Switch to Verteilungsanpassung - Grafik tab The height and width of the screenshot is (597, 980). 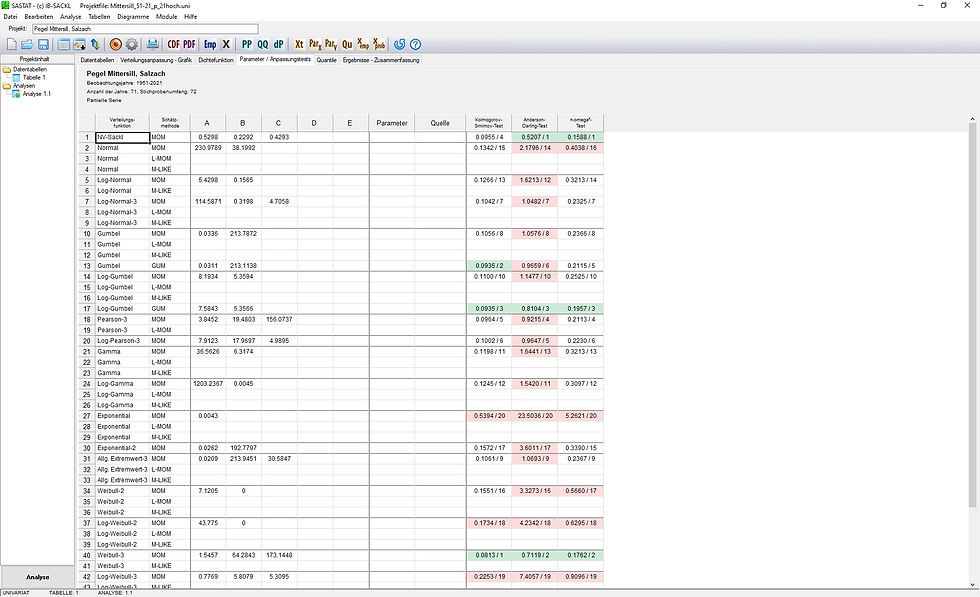click(x=156, y=60)
